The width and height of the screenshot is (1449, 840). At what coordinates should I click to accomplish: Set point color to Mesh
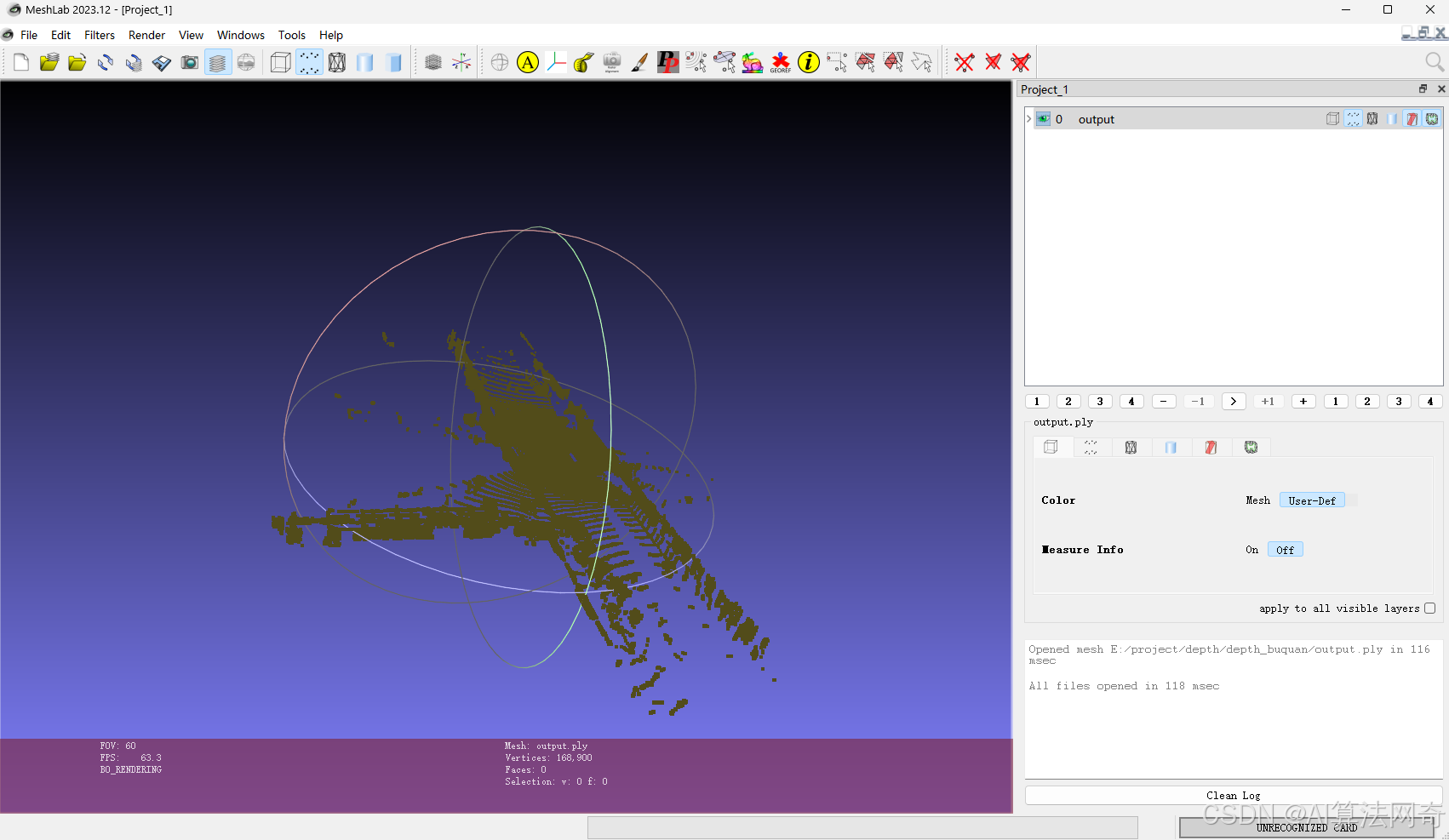[1257, 500]
